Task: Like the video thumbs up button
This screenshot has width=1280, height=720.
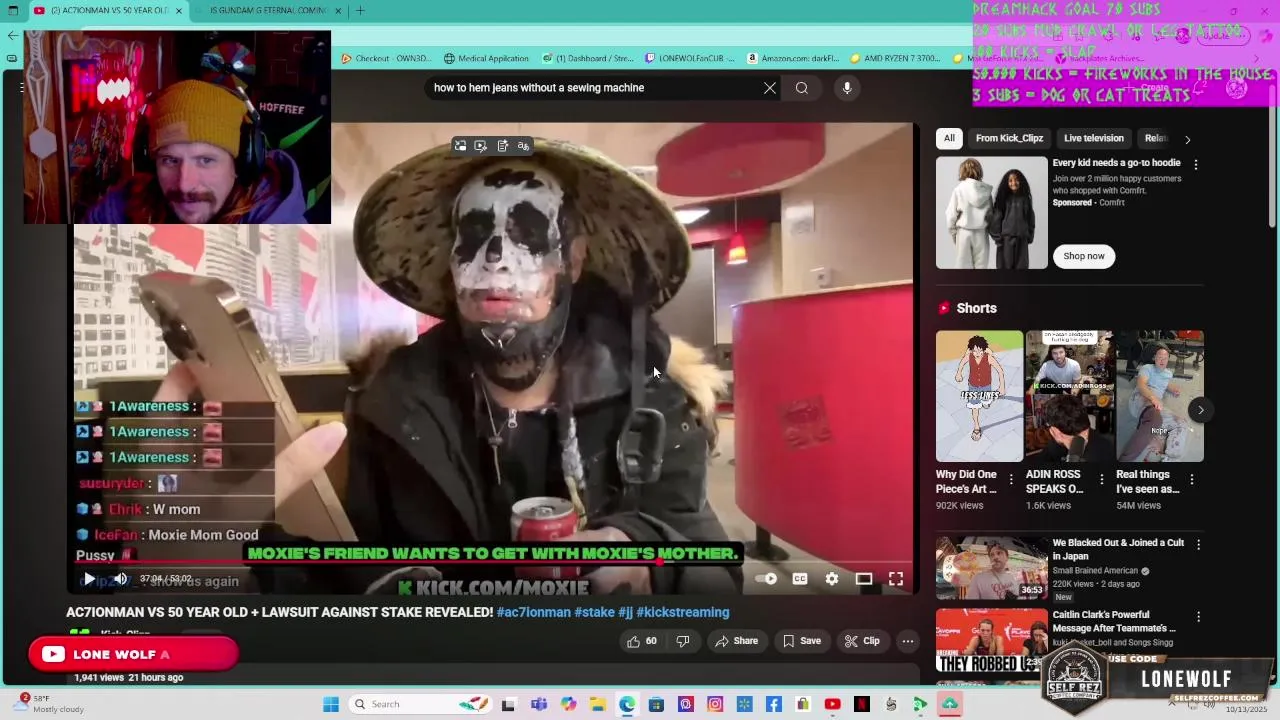Action: click(642, 641)
